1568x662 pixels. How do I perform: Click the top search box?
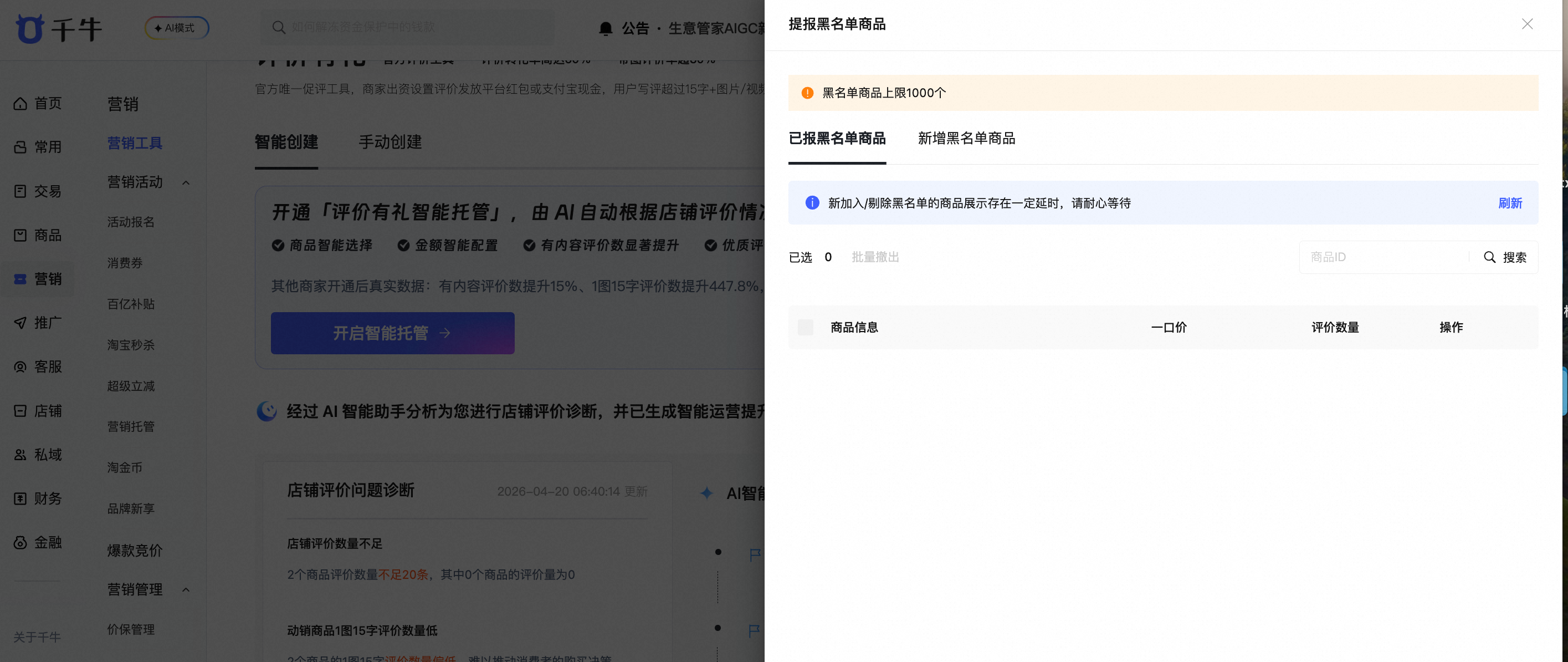click(x=408, y=27)
